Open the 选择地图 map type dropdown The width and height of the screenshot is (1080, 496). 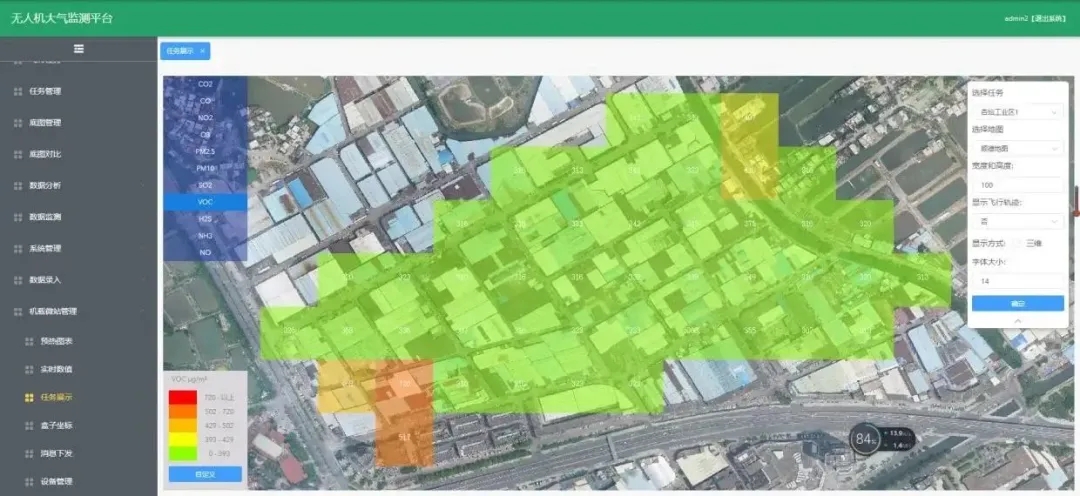(1017, 148)
